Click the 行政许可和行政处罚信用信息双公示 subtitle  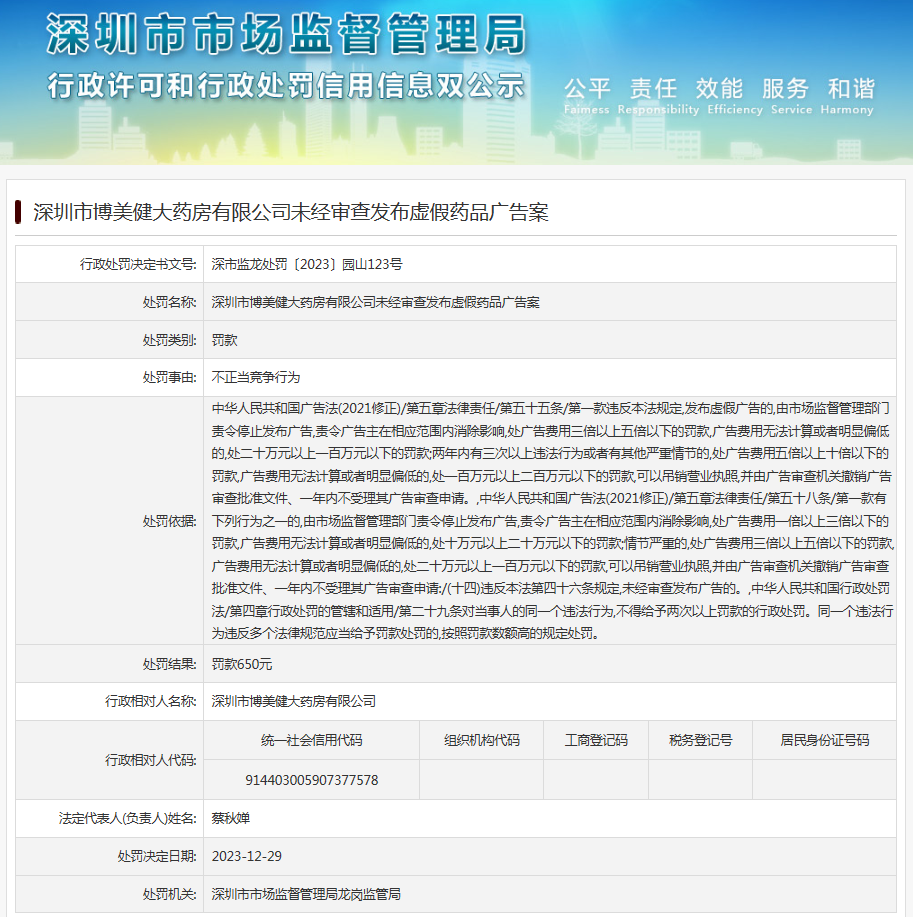[x=285, y=85]
